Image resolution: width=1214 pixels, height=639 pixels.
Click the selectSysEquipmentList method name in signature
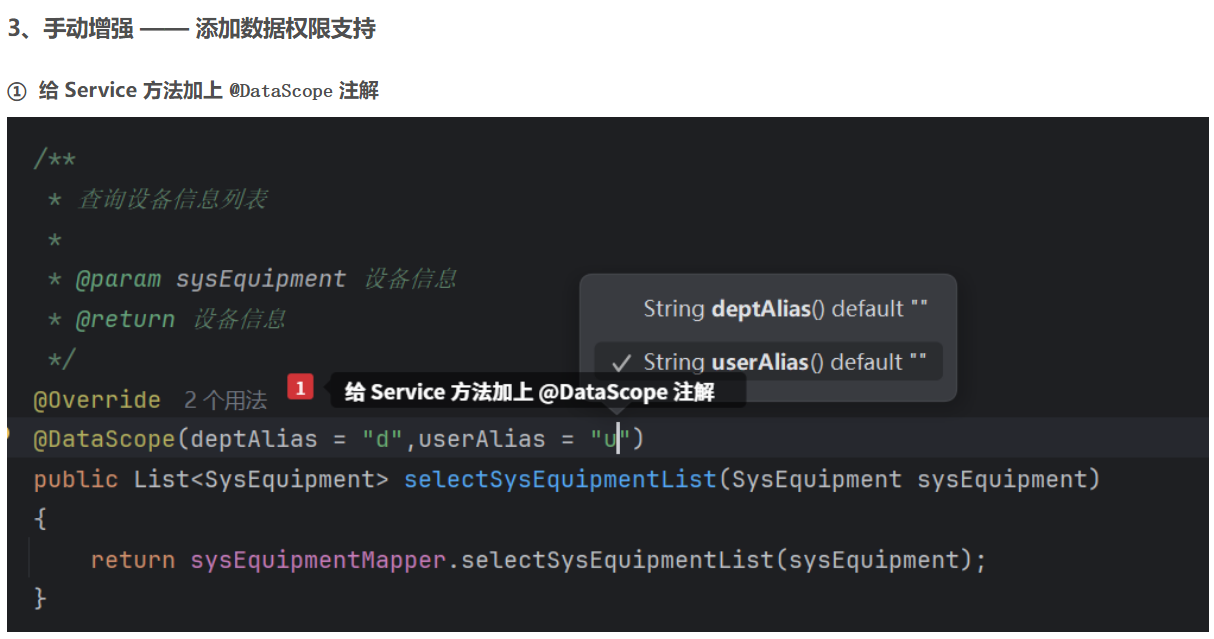[561, 479]
